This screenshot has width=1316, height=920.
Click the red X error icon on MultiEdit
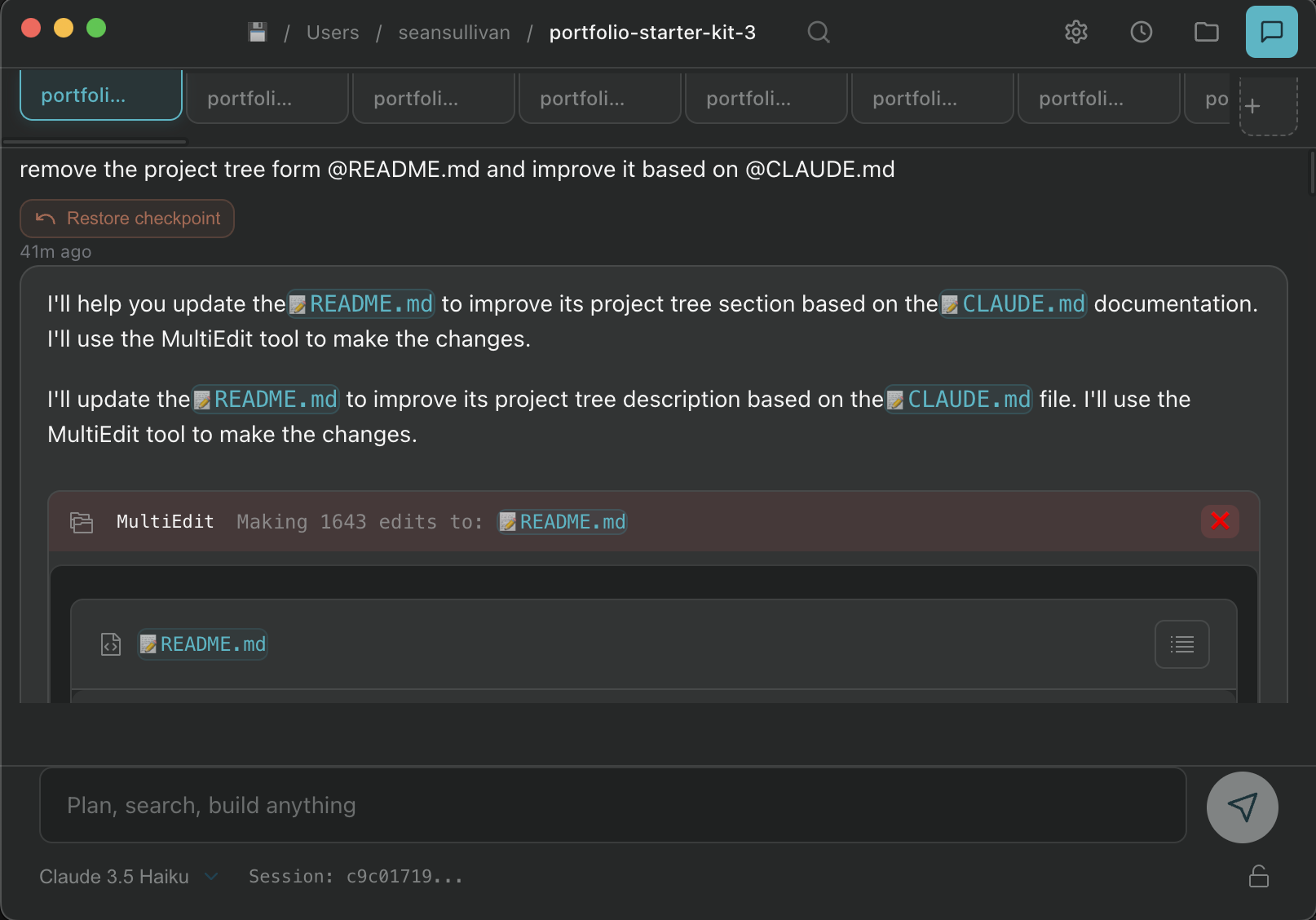tap(1220, 521)
